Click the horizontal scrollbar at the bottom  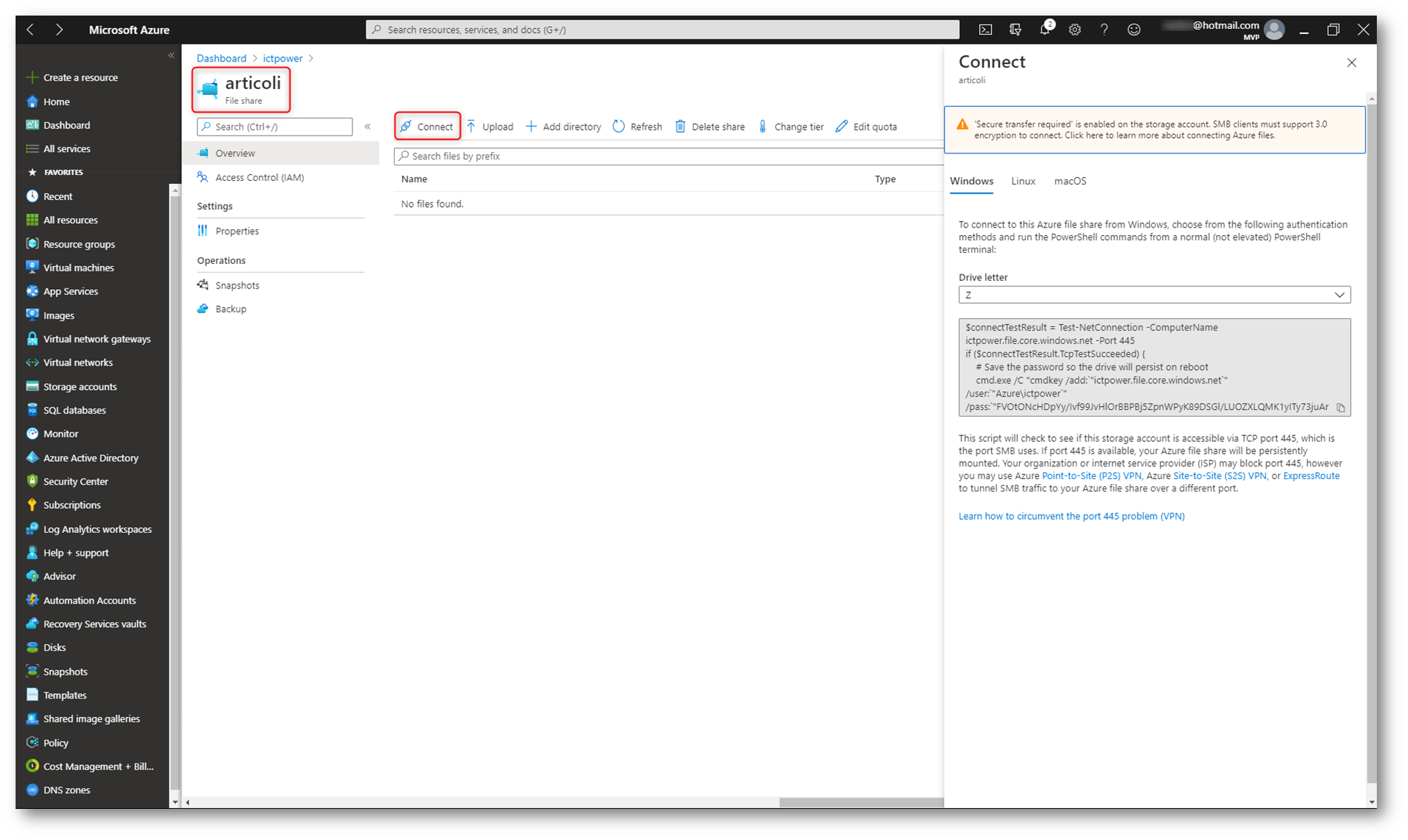tap(861, 802)
